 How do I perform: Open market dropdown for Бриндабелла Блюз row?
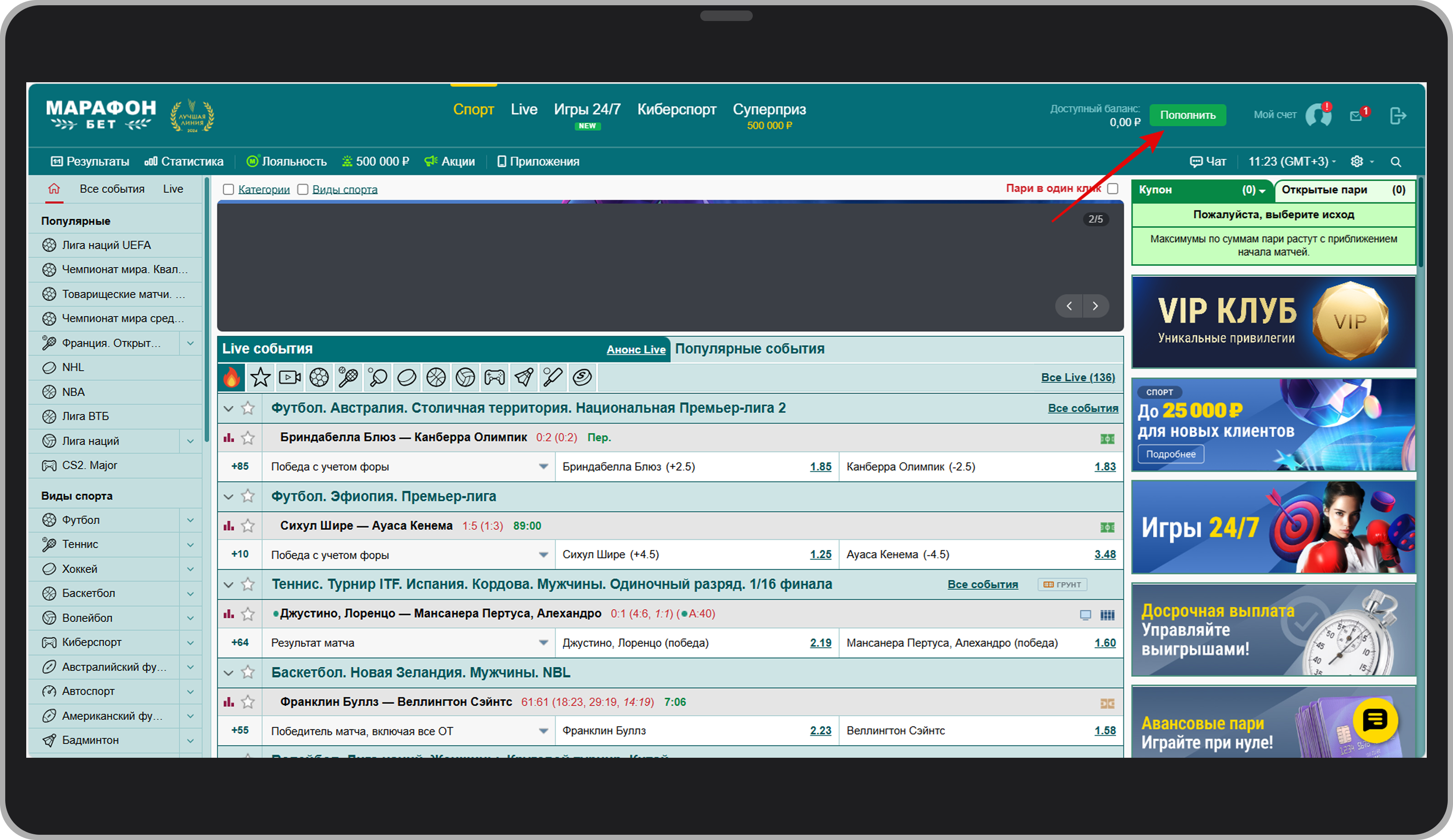tap(543, 466)
